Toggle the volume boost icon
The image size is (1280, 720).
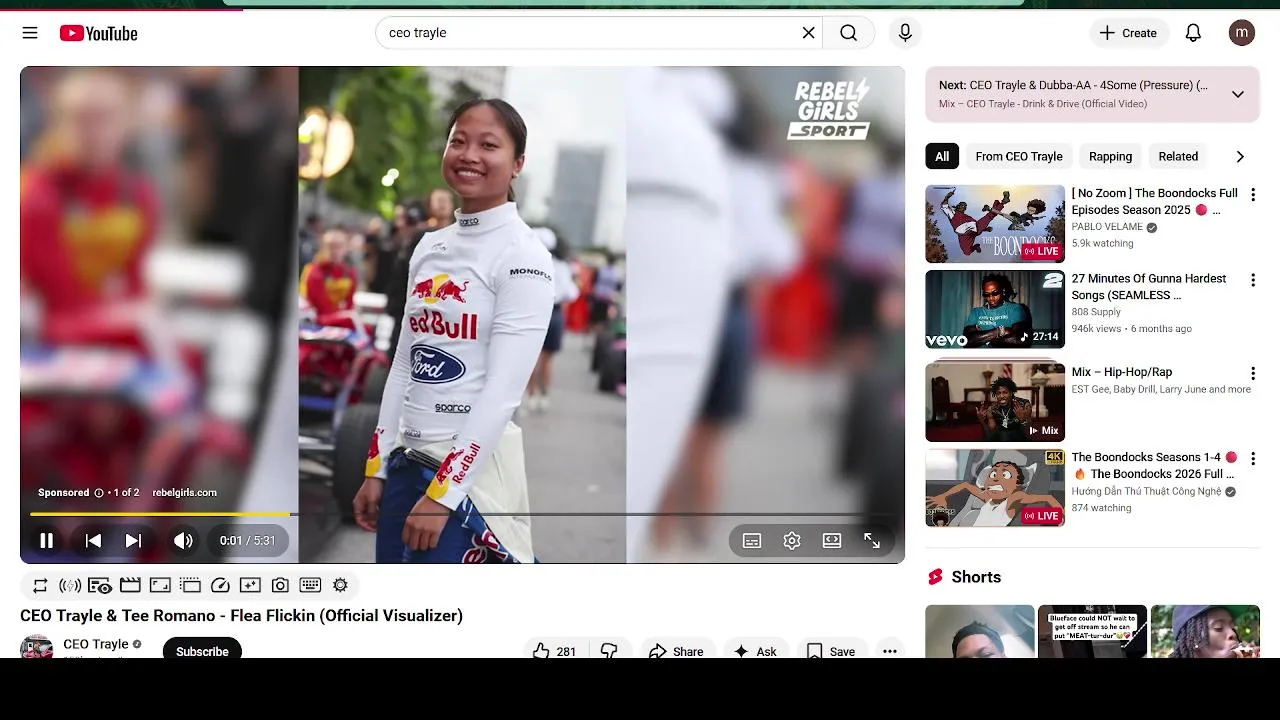(x=70, y=585)
